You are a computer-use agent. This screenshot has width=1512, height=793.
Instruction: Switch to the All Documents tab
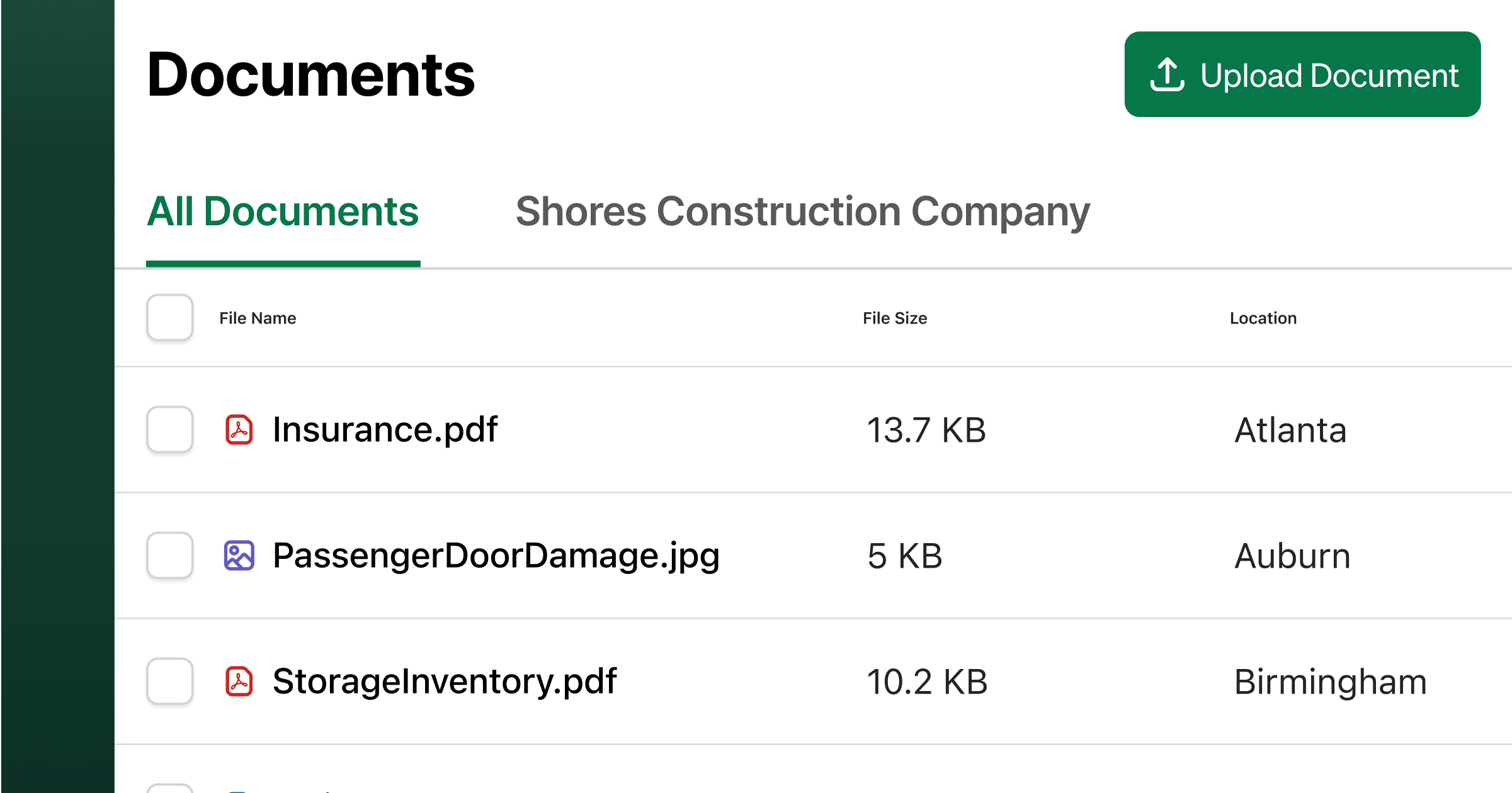pos(283,211)
